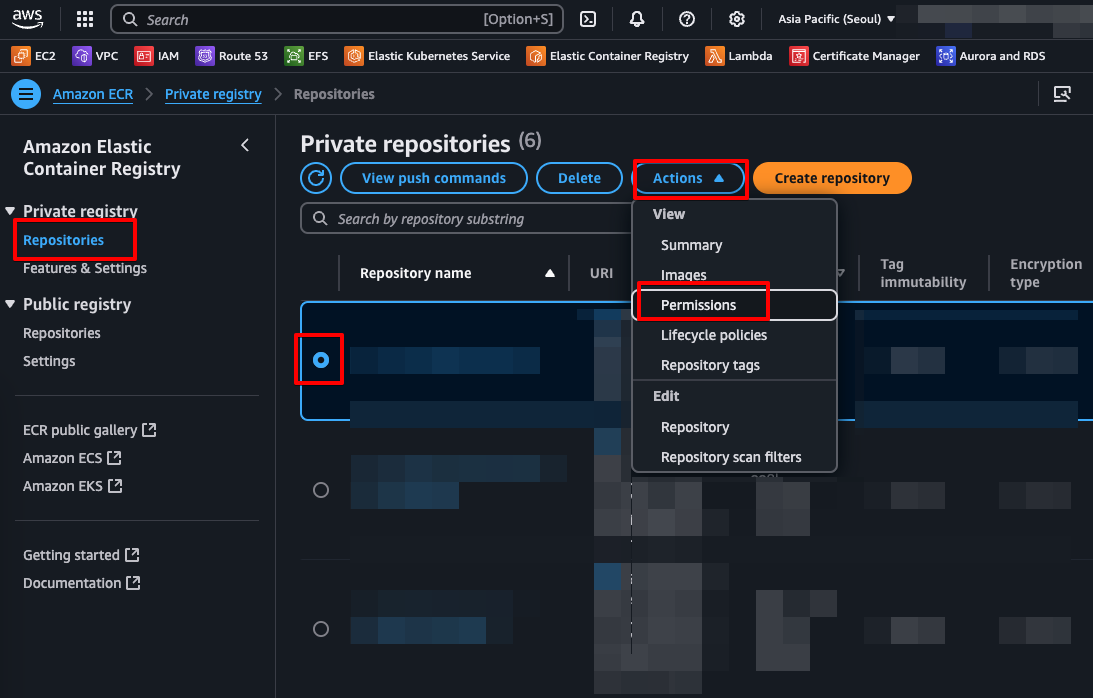Collapse the Private registry section
This screenshot has width=1093, height=698.
(x=10, y=211)
